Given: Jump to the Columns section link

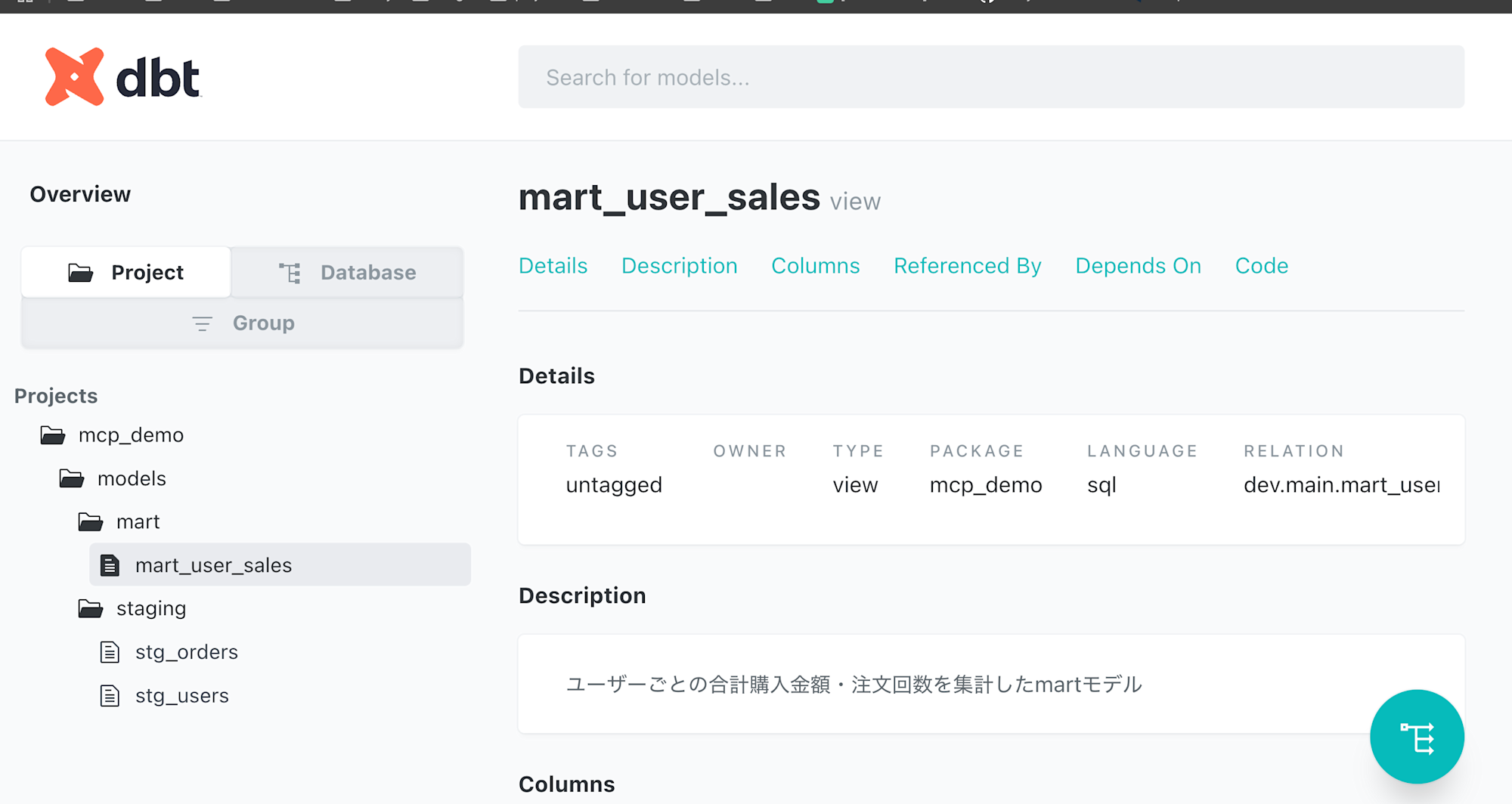Looking at the screenshot, I should tap(815, 266).
